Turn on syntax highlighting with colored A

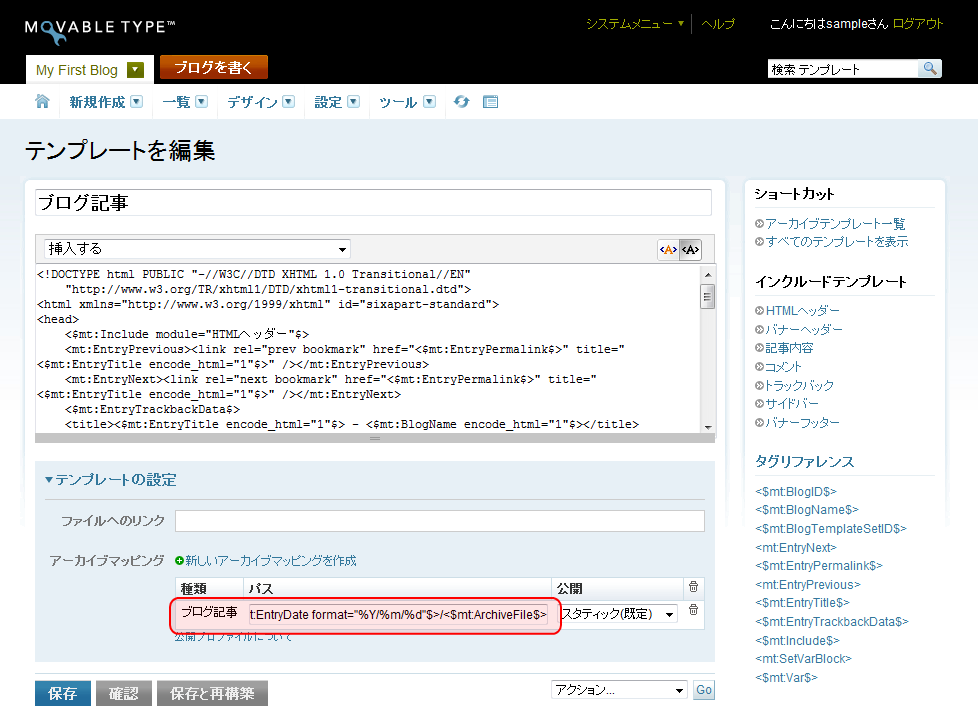[x=668, y=249]
